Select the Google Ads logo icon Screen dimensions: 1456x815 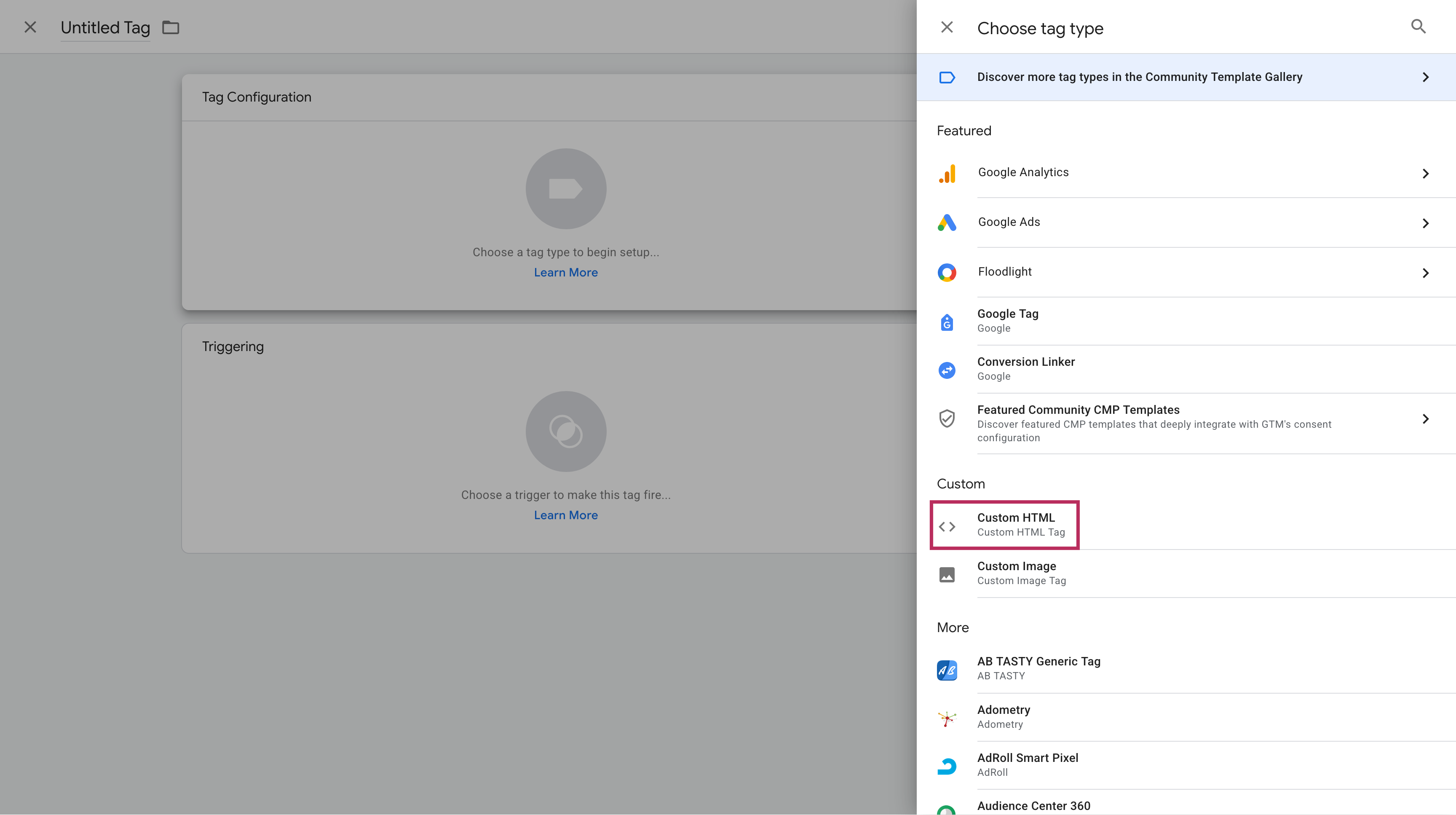coord(947,223)
